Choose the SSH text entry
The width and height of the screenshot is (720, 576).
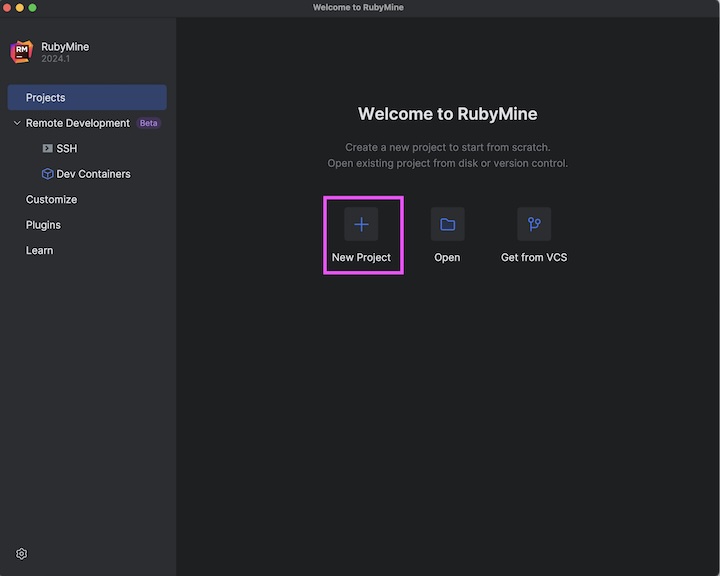coord(66,149)
